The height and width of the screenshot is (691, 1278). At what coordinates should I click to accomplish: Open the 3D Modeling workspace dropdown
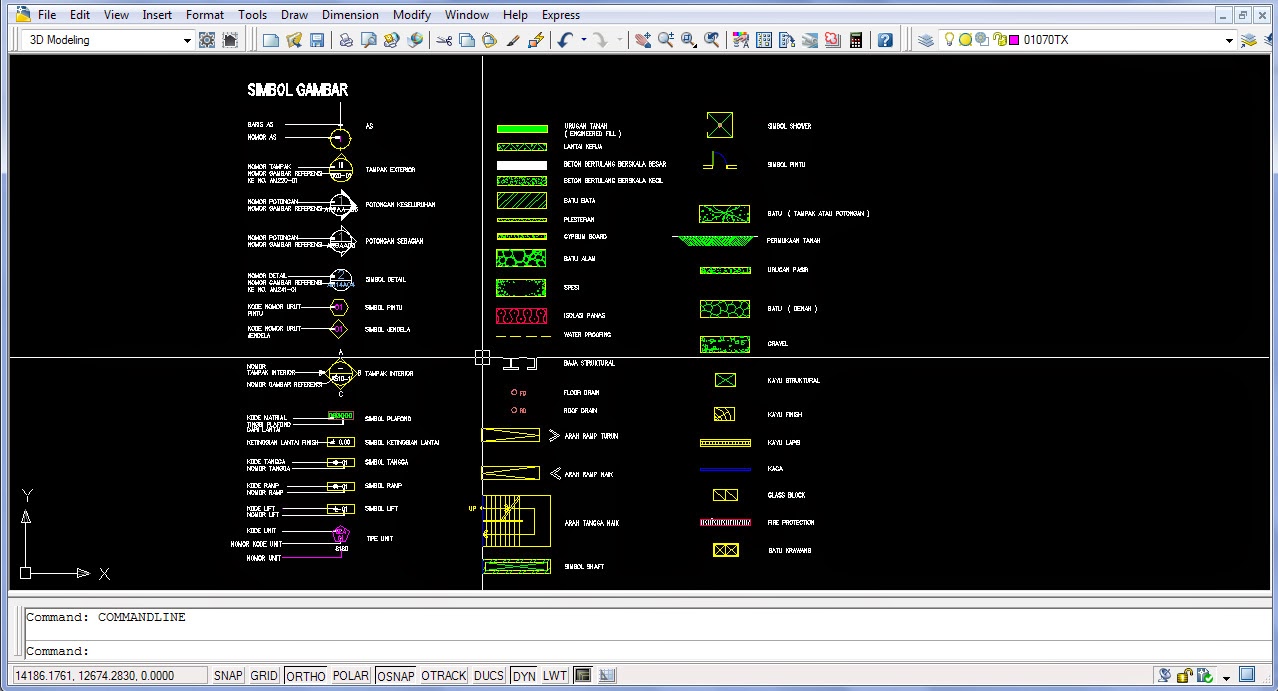[186, 39]
